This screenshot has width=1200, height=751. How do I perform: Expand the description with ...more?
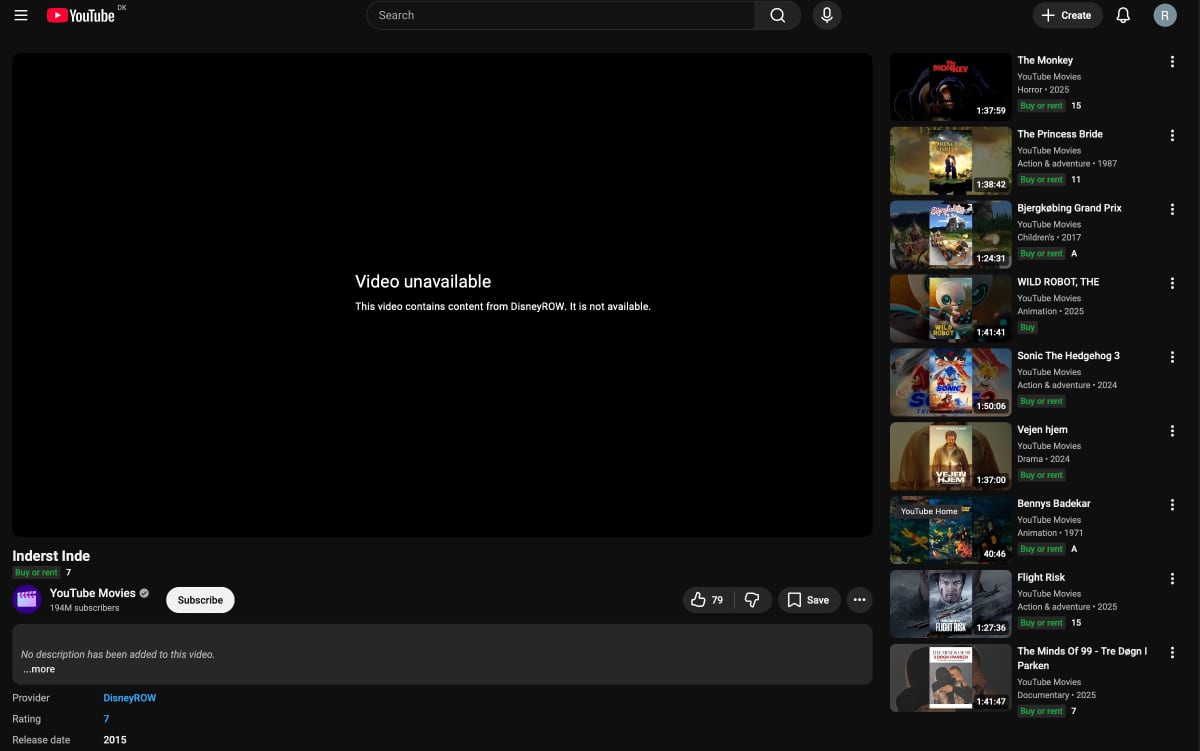(38, 668)
